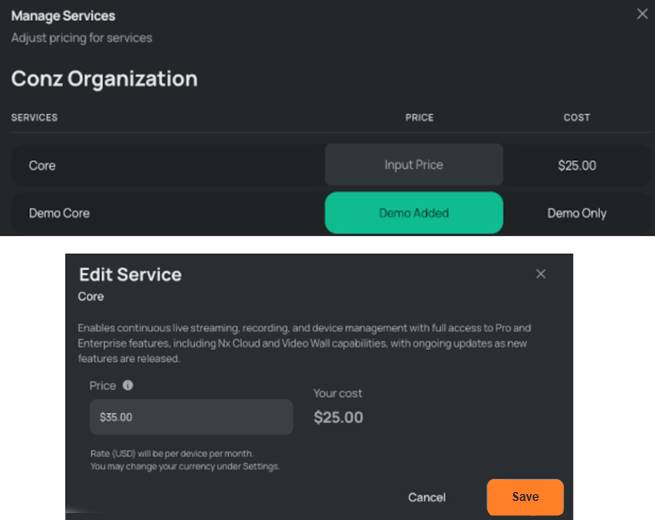
Task: Close the Edit Service dialog
Action: point(541,274)
